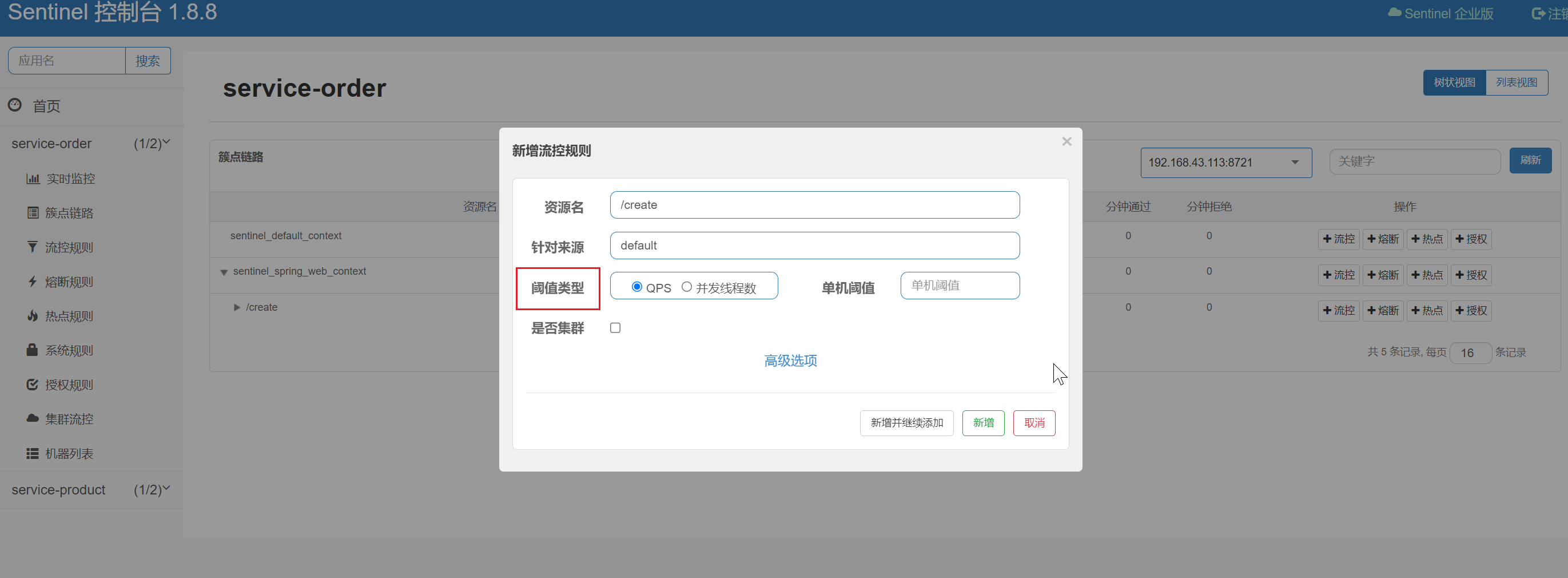Click the Sentinel 控制台 1.8.8 title

tap(113, 11)
